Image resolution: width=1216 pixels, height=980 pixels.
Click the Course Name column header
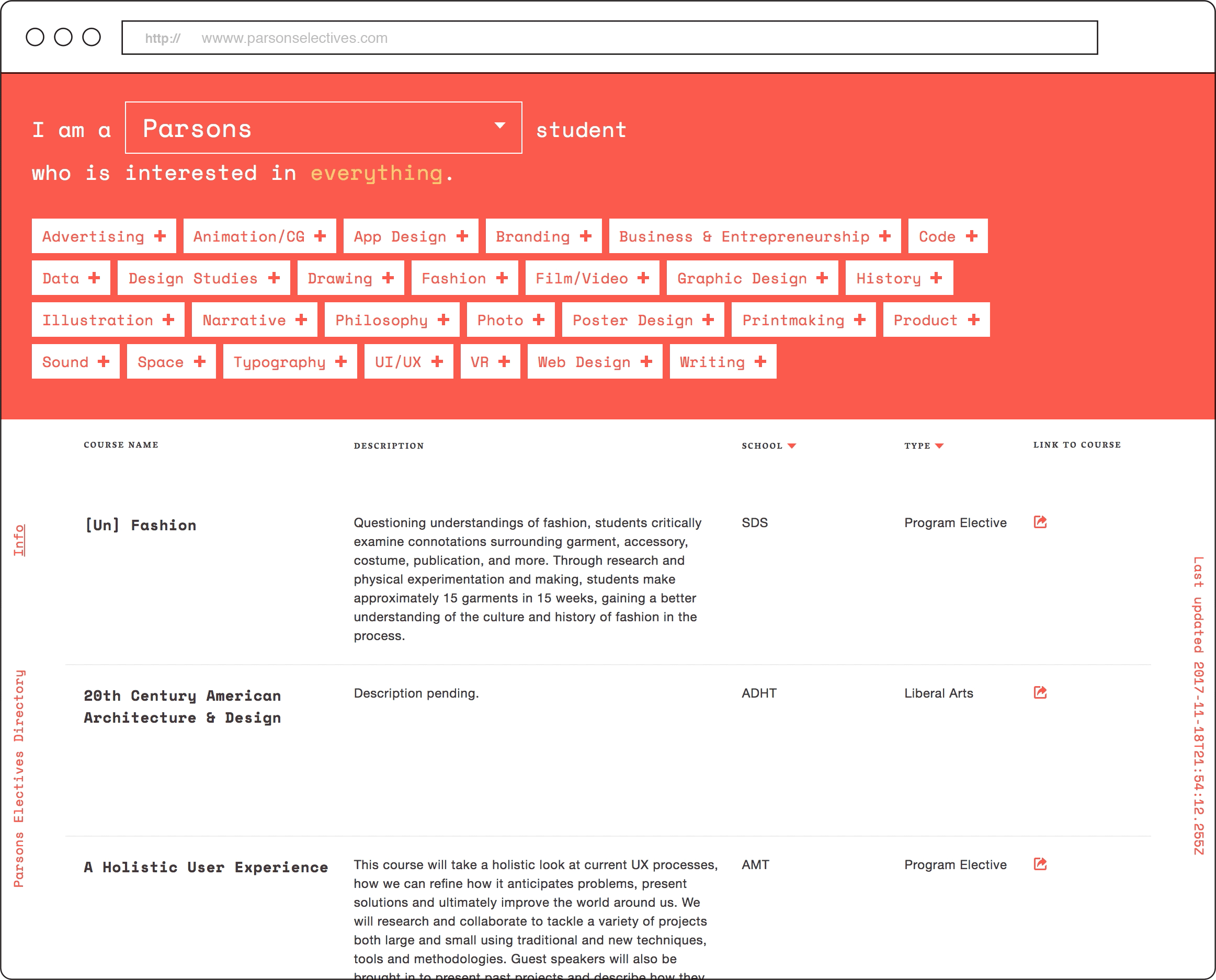click(x=121, y=445)
